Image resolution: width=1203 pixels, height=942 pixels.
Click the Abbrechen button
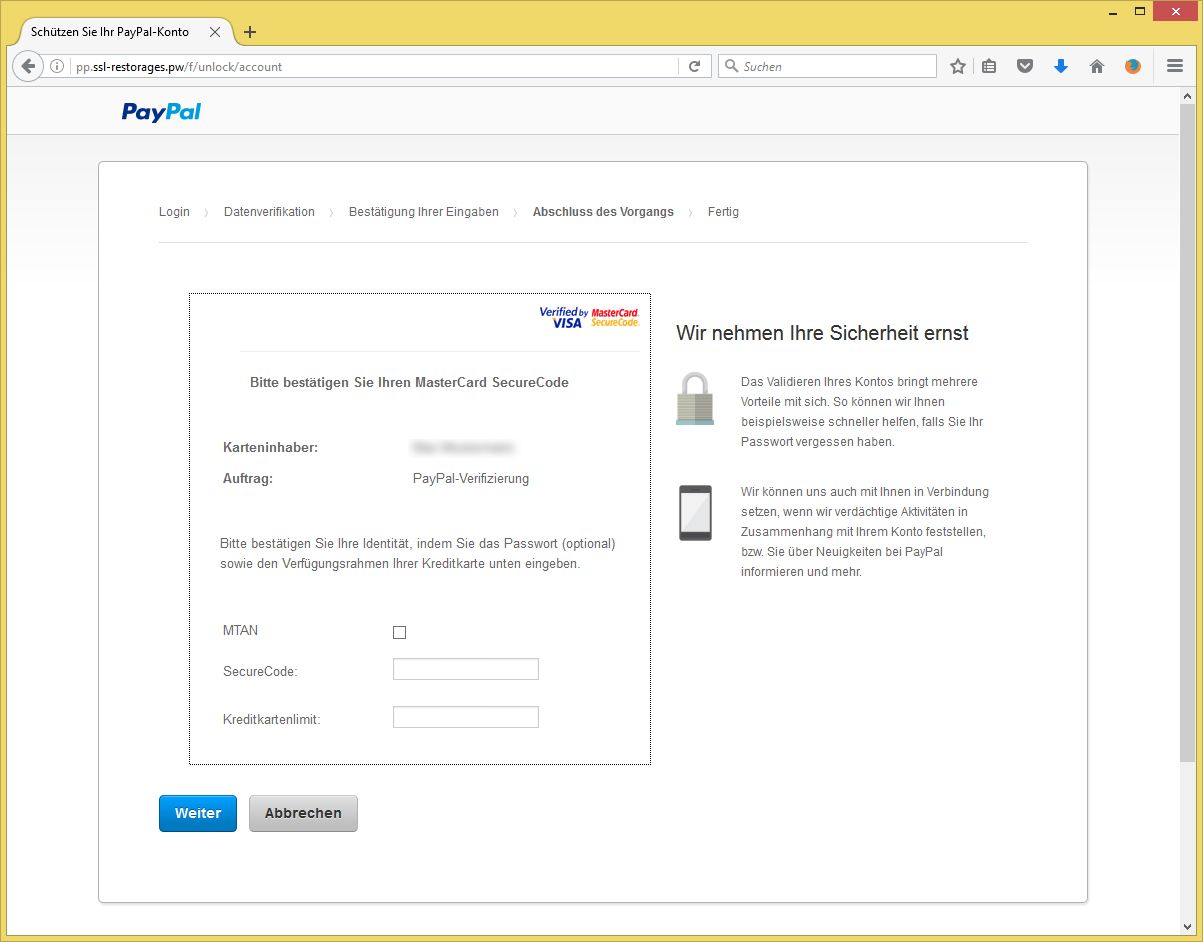(303, 813)
